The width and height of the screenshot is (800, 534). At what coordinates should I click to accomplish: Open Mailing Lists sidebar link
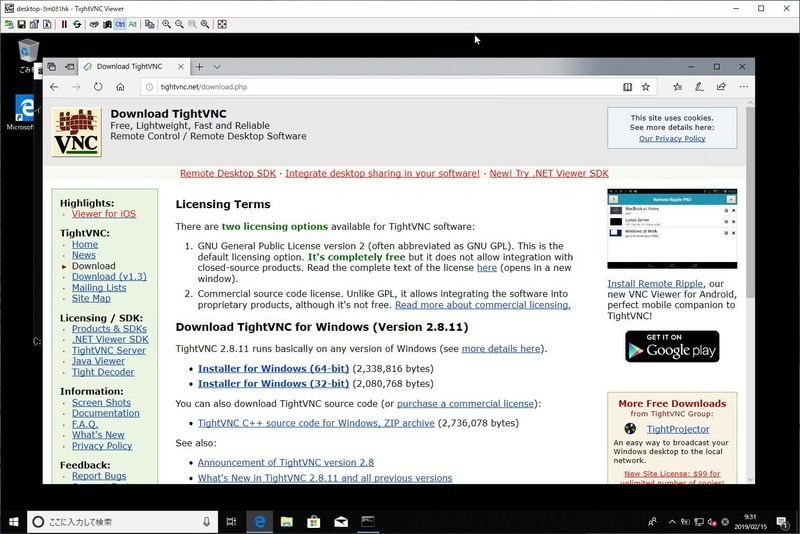99,288
